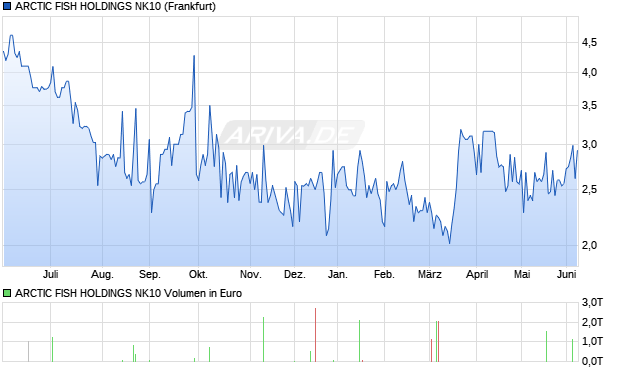The image size is (620, 371).
Task: Click the Mai month label
Action: (x=522, y=274)
